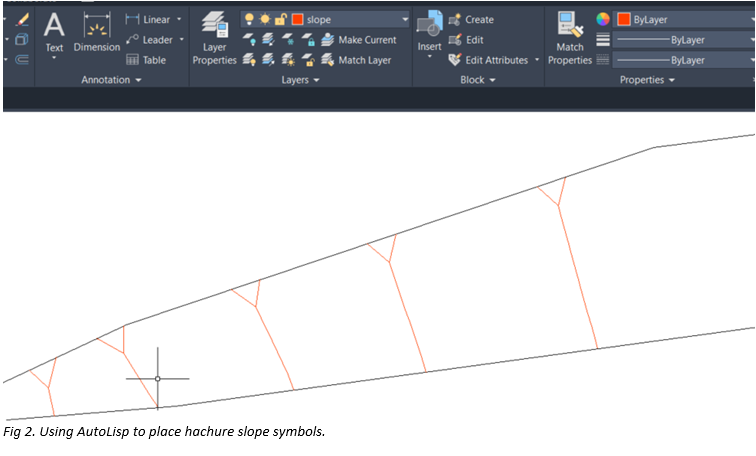
Task: Click the Unlock layer icon
Action: [308, 60]
